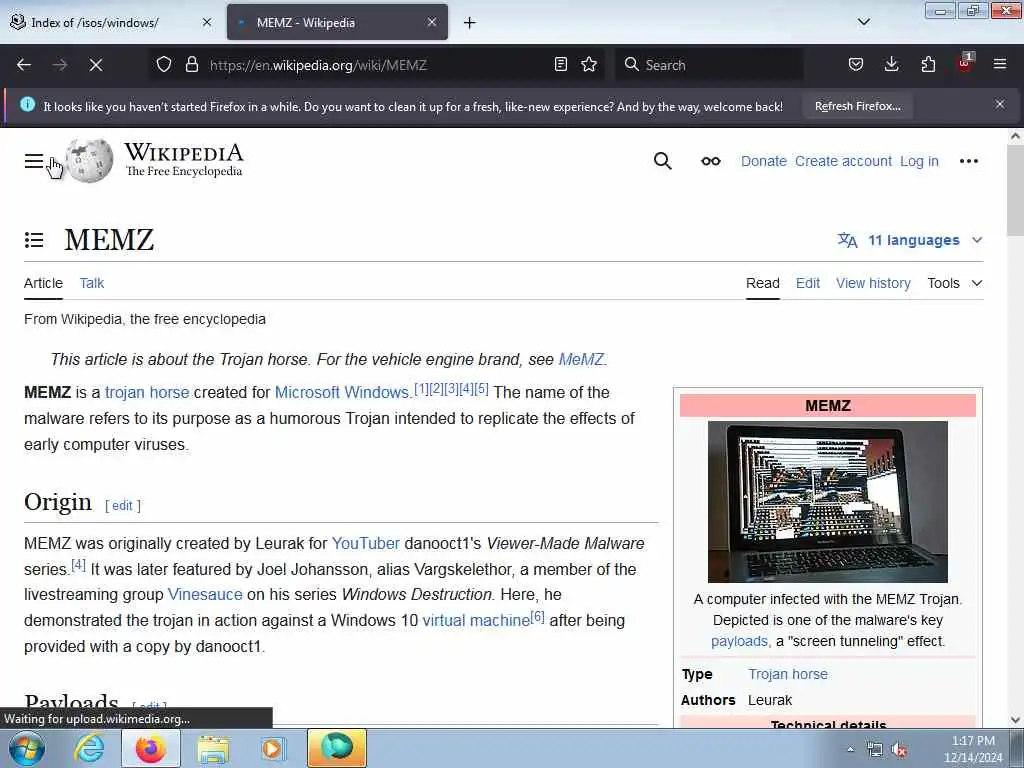
Task: Click Create account link
Action: pos(843,161)
